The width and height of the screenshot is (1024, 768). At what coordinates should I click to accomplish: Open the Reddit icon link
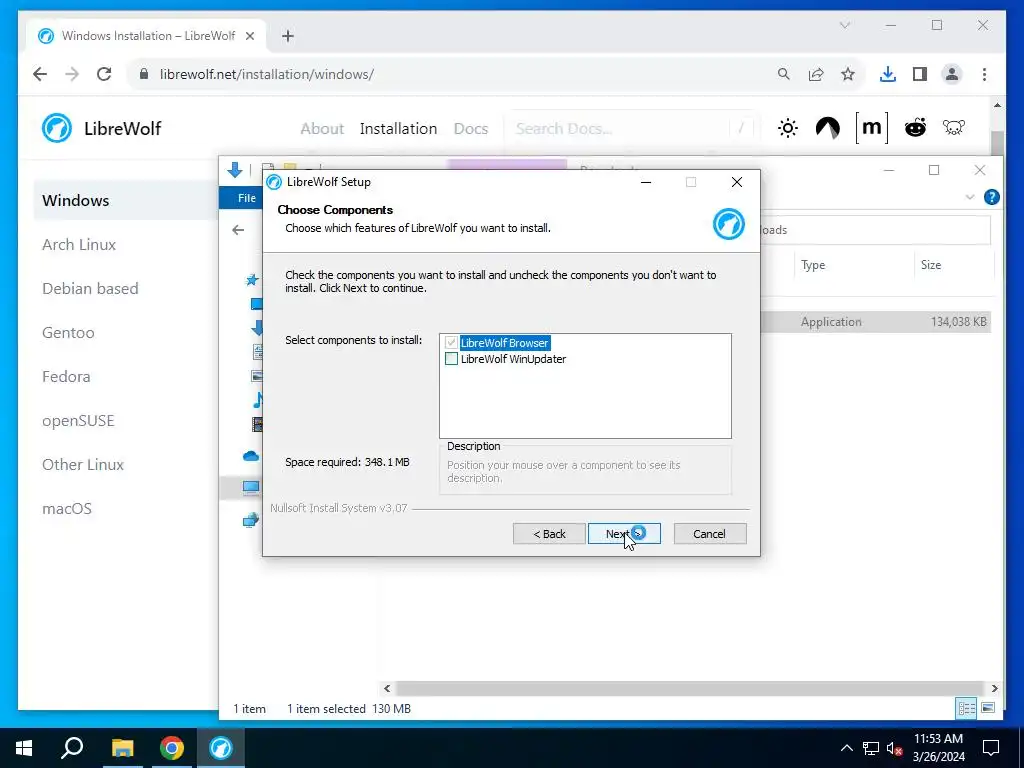tap(915, 127)
